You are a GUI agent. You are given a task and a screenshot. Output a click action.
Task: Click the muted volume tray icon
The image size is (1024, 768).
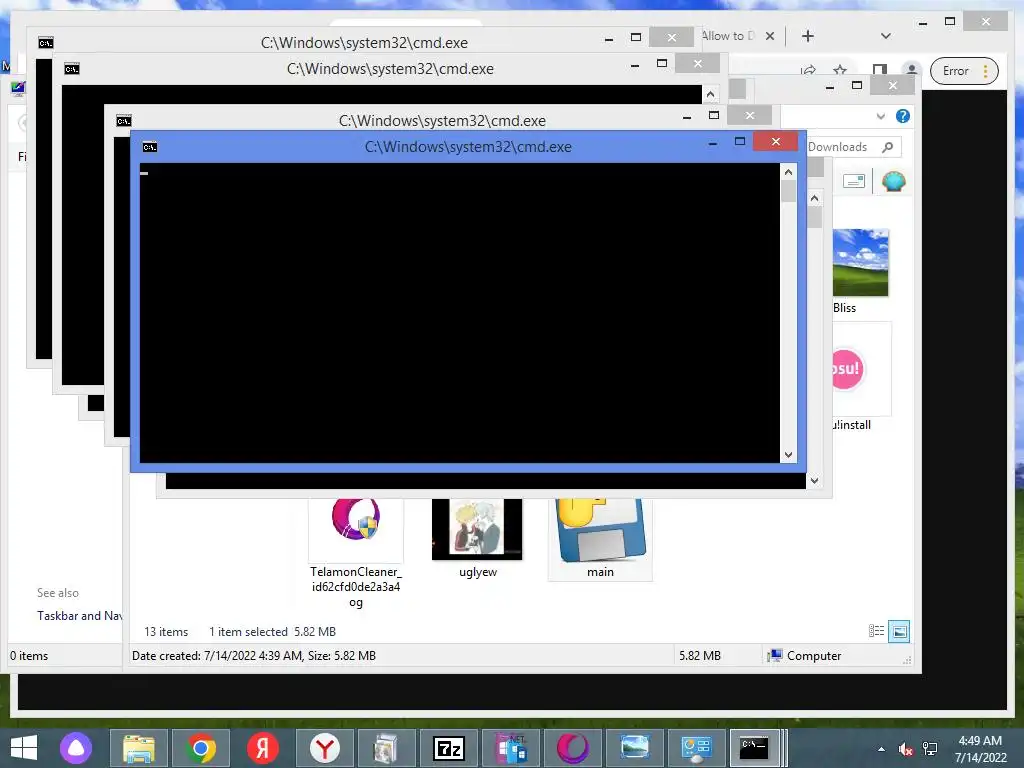coord(905,749)
